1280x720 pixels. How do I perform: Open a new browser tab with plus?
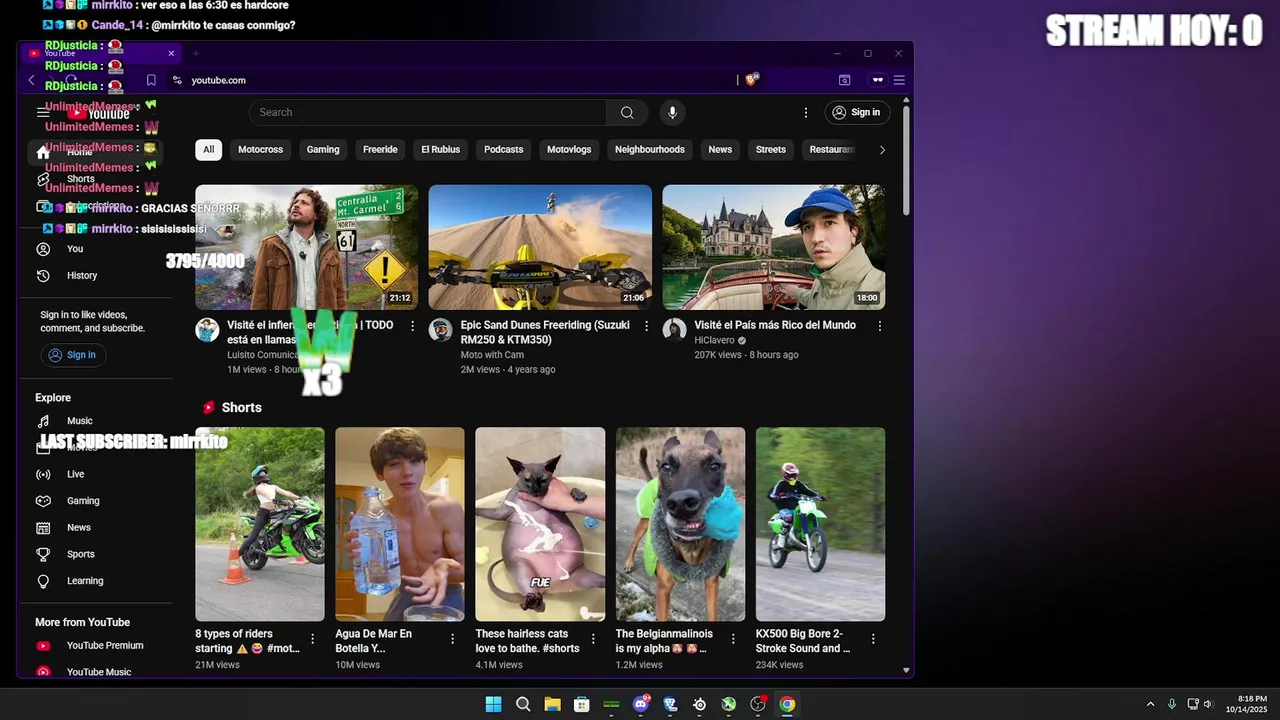pos(196,53)
